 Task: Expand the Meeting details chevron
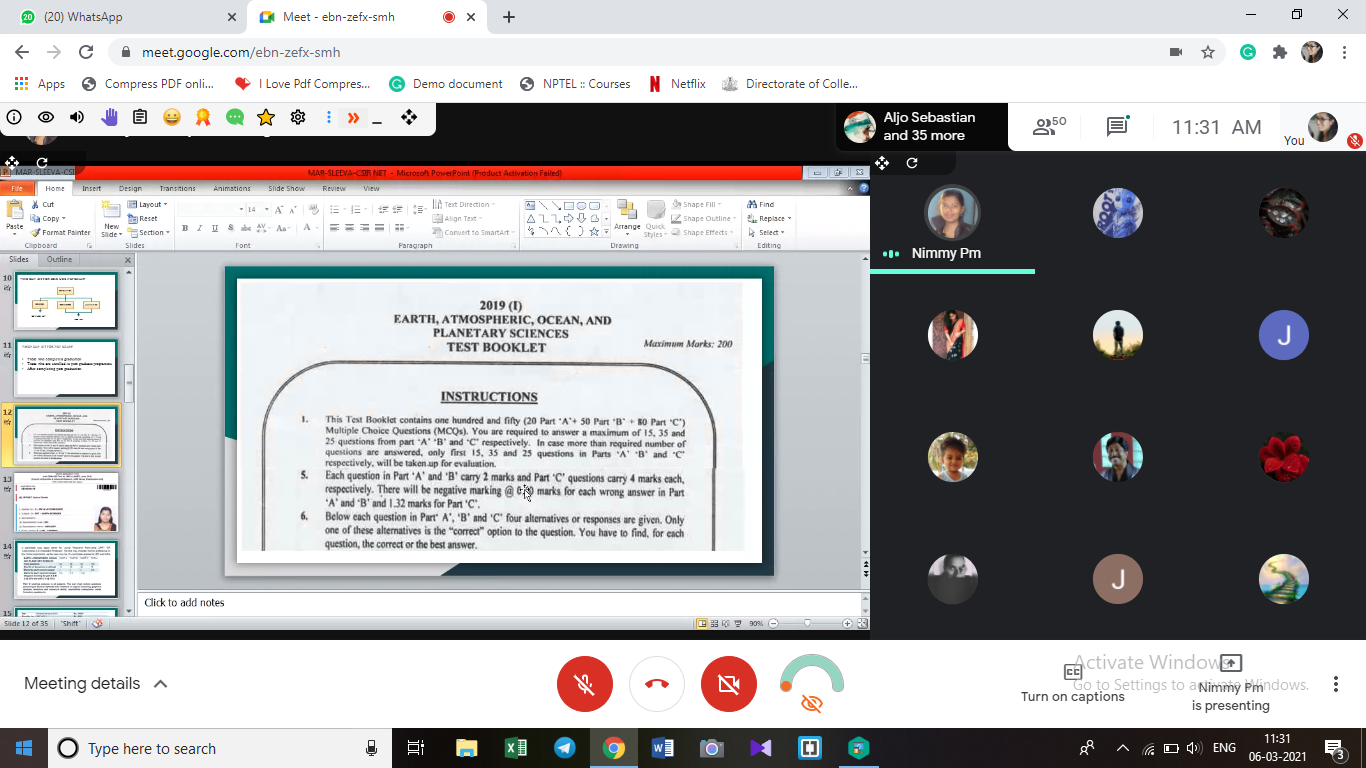160,684
